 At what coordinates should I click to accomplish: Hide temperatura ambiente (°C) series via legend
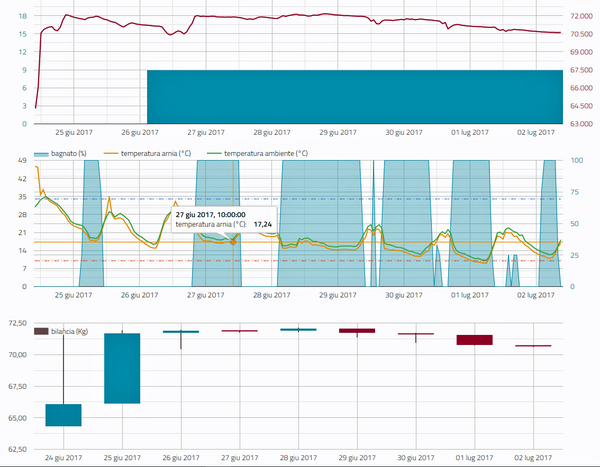(260, 153)
